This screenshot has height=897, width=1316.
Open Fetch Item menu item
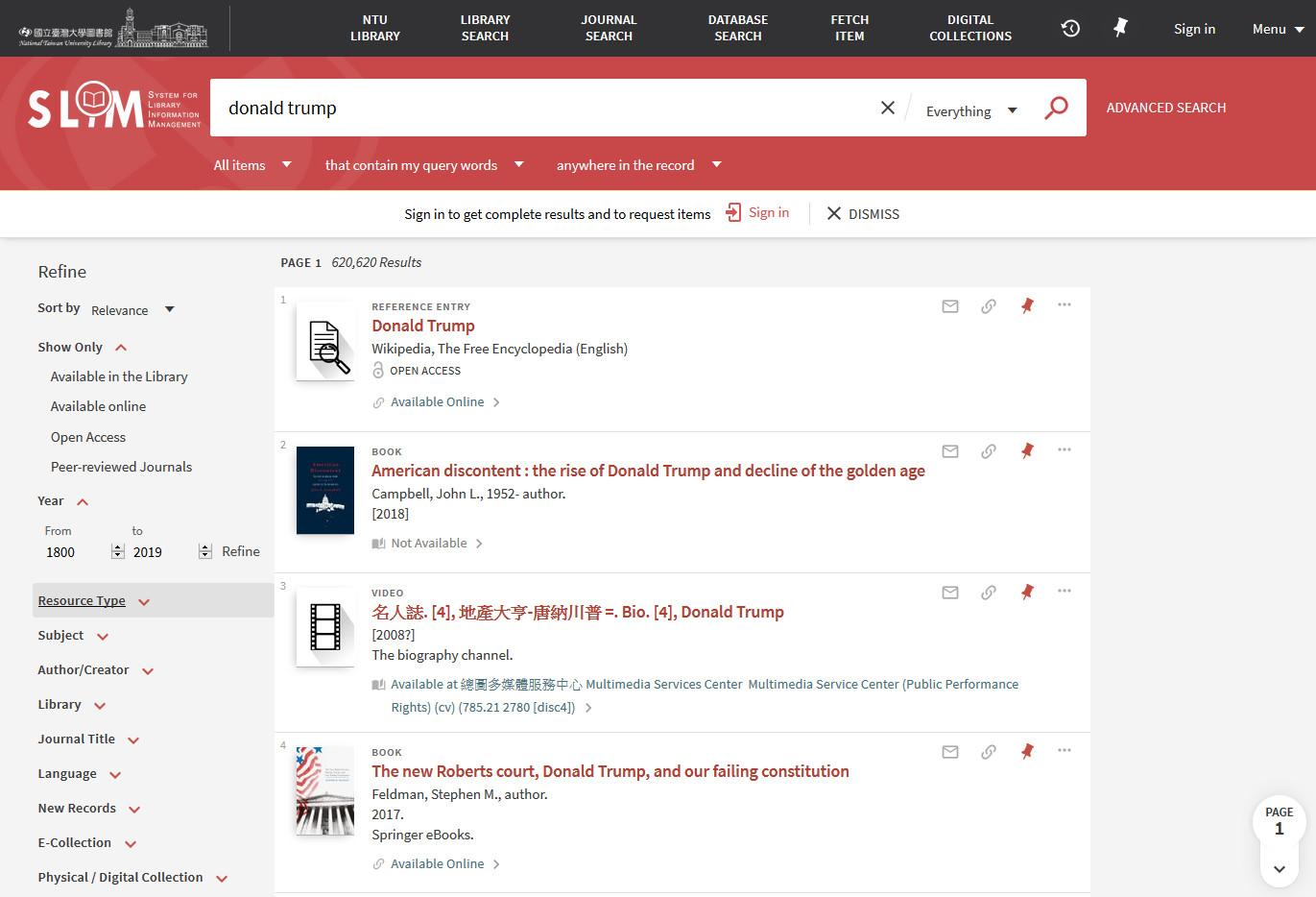pyautogui.click(x=849, y=28)
